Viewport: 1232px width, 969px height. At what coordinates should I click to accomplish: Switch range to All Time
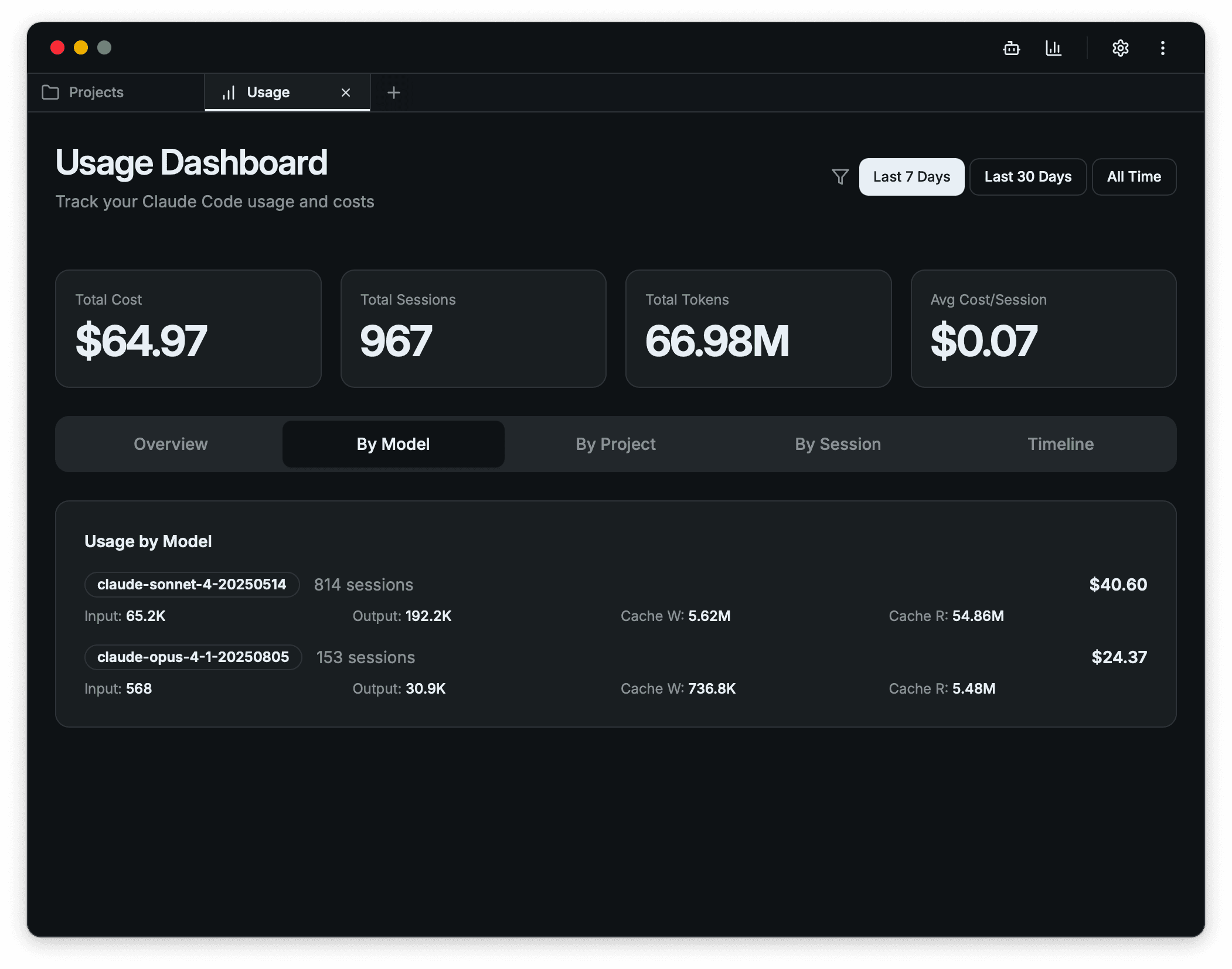click(x=1134, y=176)
